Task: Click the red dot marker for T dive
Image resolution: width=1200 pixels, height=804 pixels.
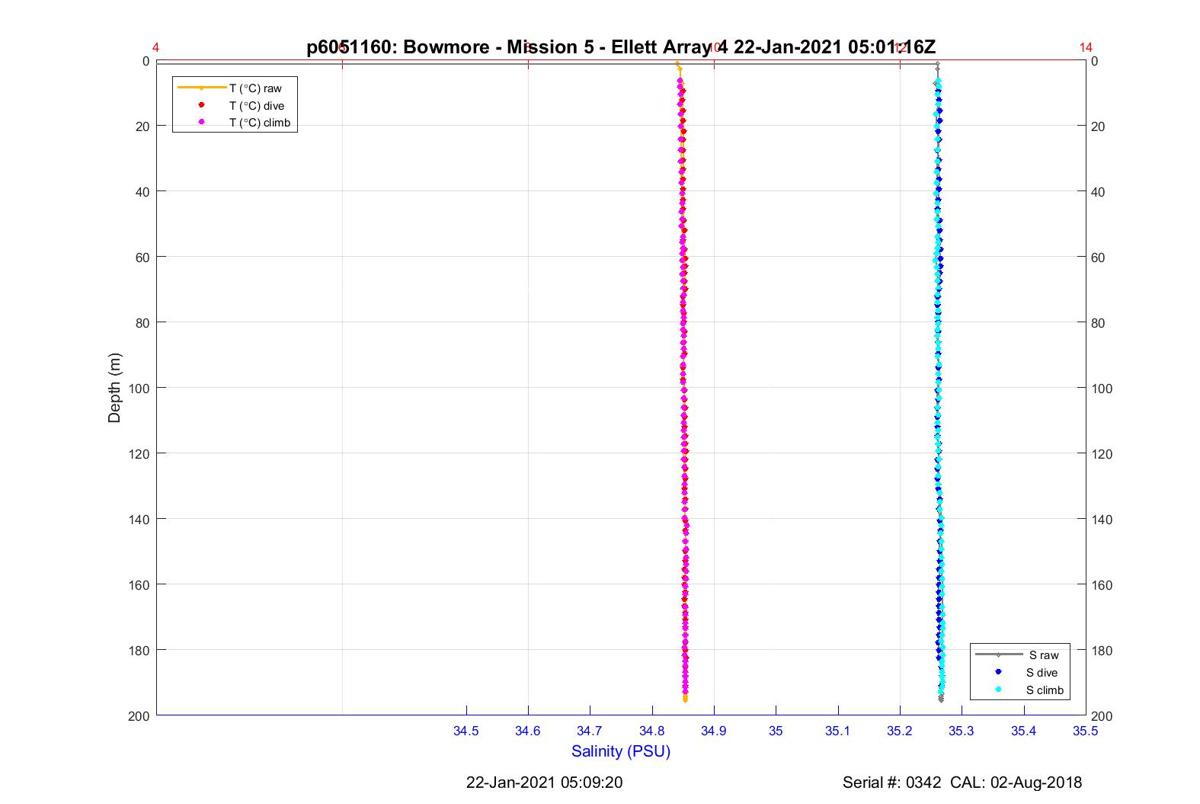Action: (x=201, y=105)
